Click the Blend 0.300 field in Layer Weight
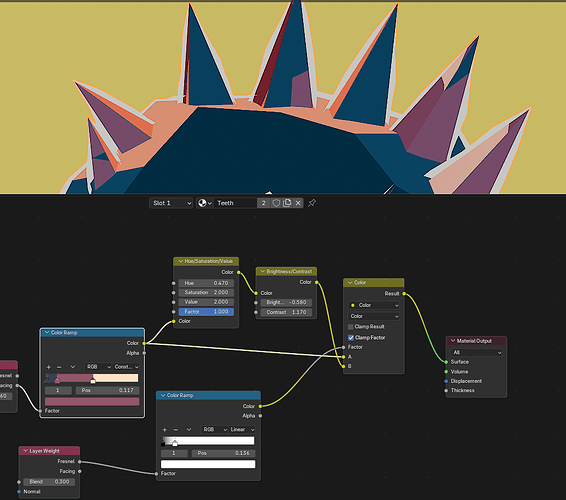 49,482
